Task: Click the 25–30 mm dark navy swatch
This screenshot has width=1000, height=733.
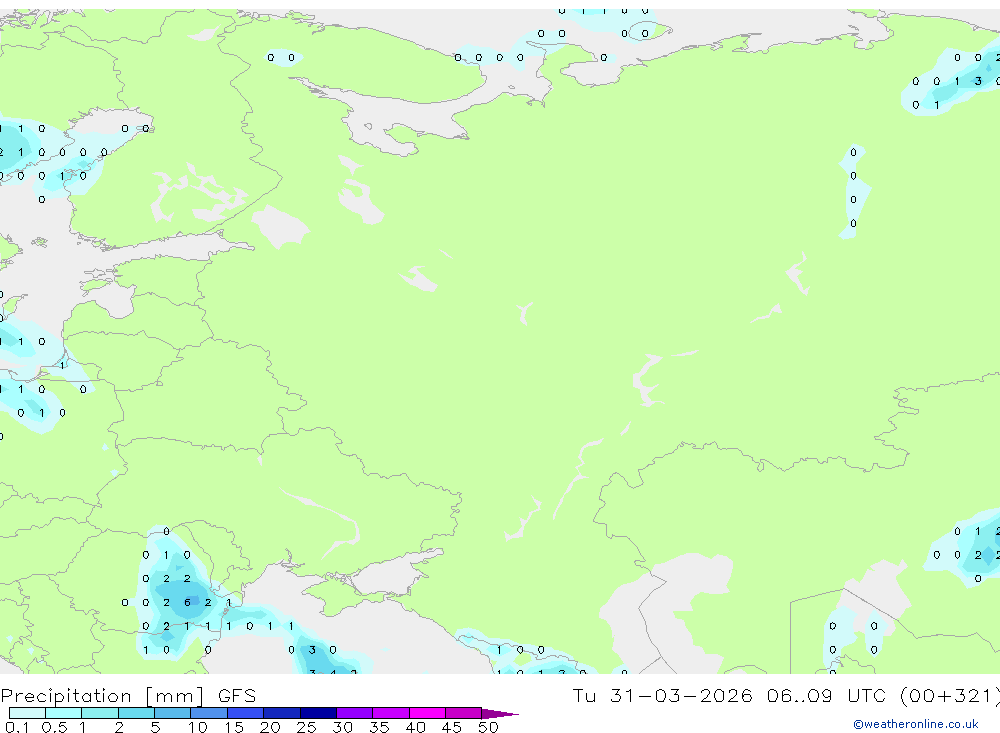Action: coord(318,713)
